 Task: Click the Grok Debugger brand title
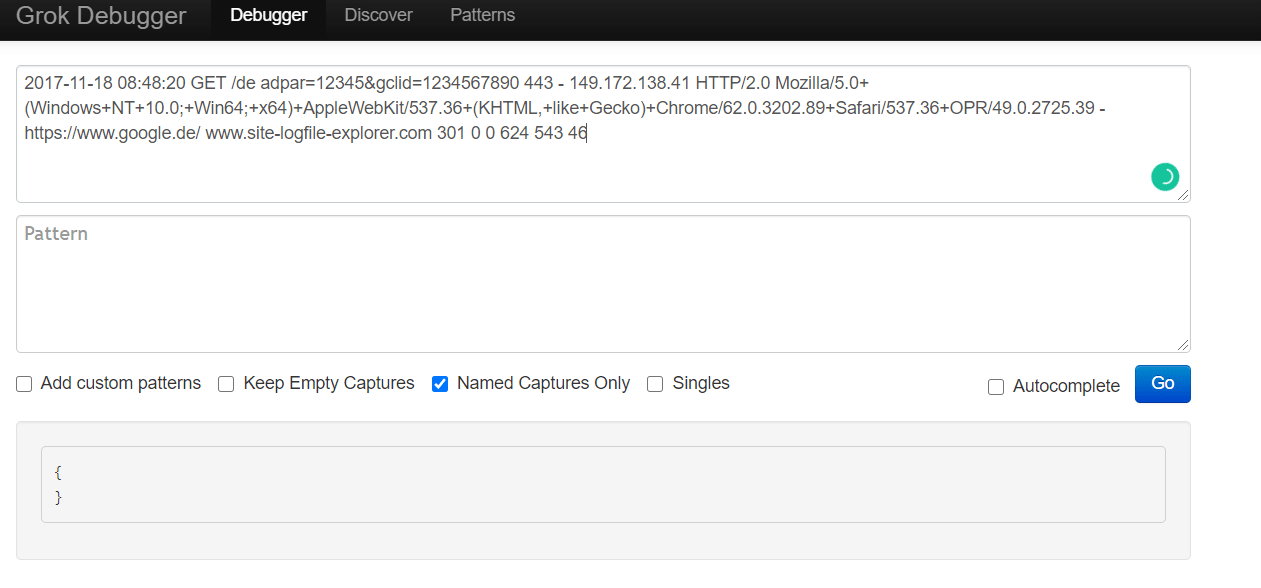tap(101, 16)
